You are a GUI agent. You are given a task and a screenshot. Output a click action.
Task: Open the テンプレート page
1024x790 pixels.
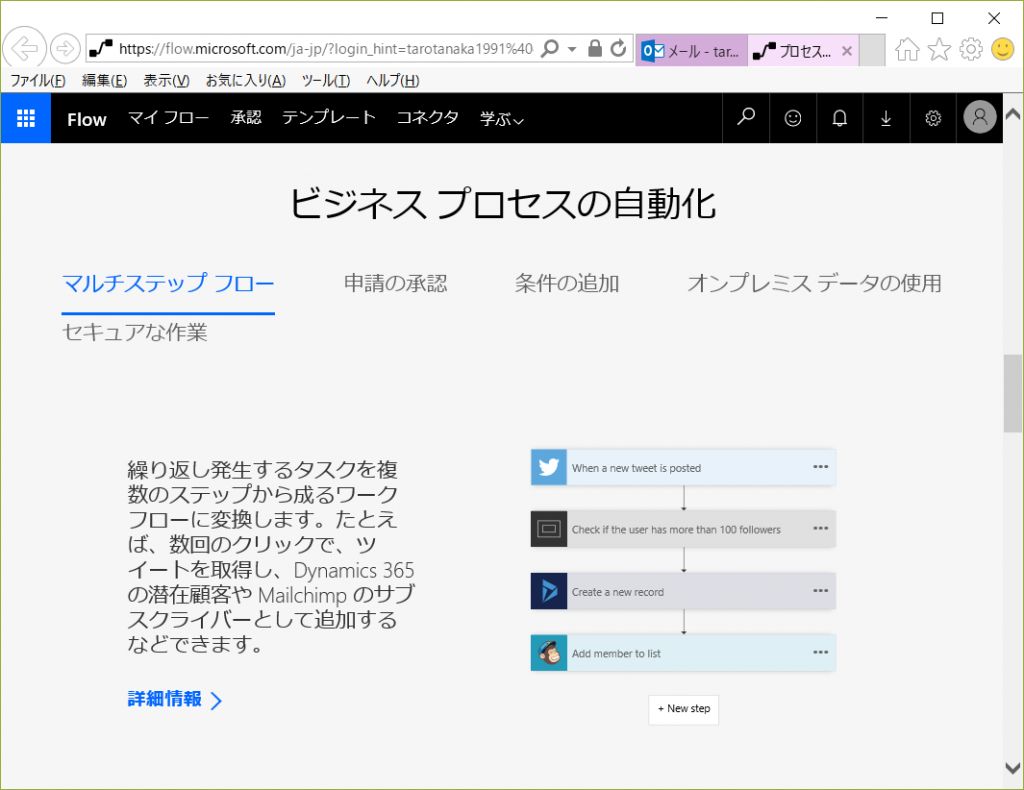pos(328,118)
